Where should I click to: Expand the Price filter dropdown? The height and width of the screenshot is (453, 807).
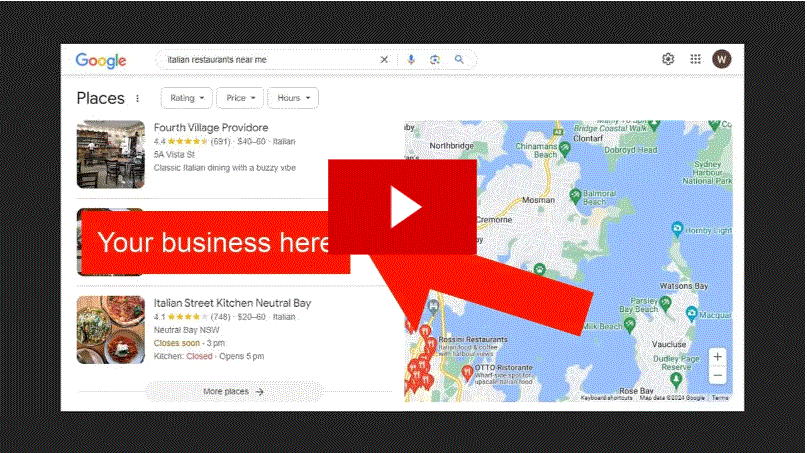point(240,98)
